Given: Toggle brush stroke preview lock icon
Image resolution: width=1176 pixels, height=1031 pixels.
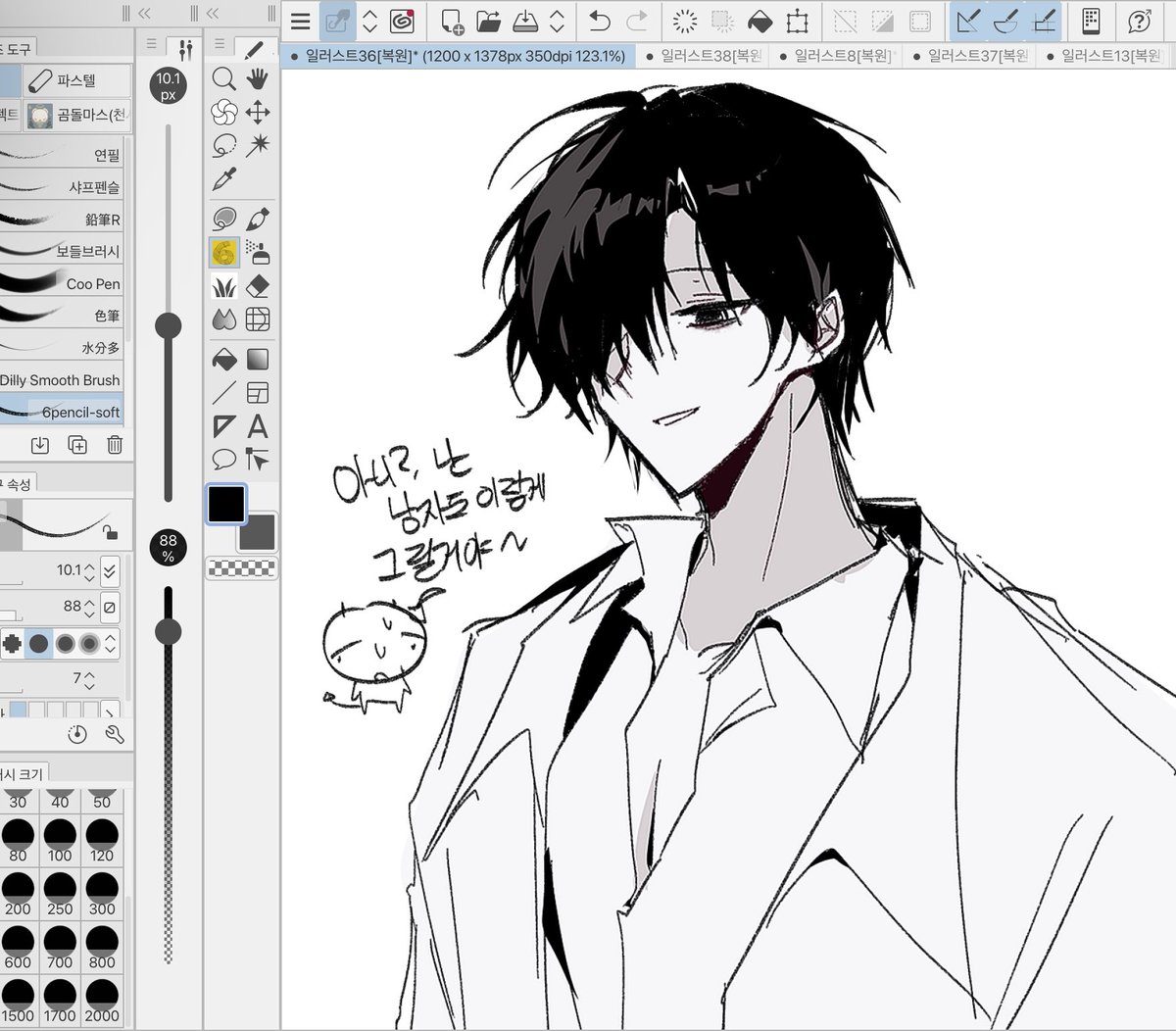Looking at the screenshot, I should click(x=111, y=532).
